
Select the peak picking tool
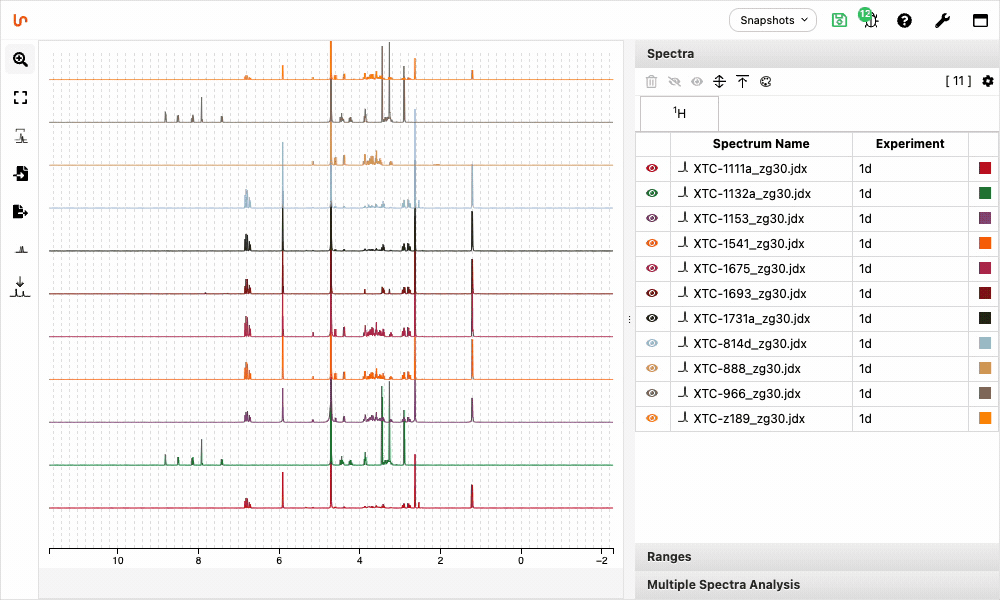tap(20, 135)
